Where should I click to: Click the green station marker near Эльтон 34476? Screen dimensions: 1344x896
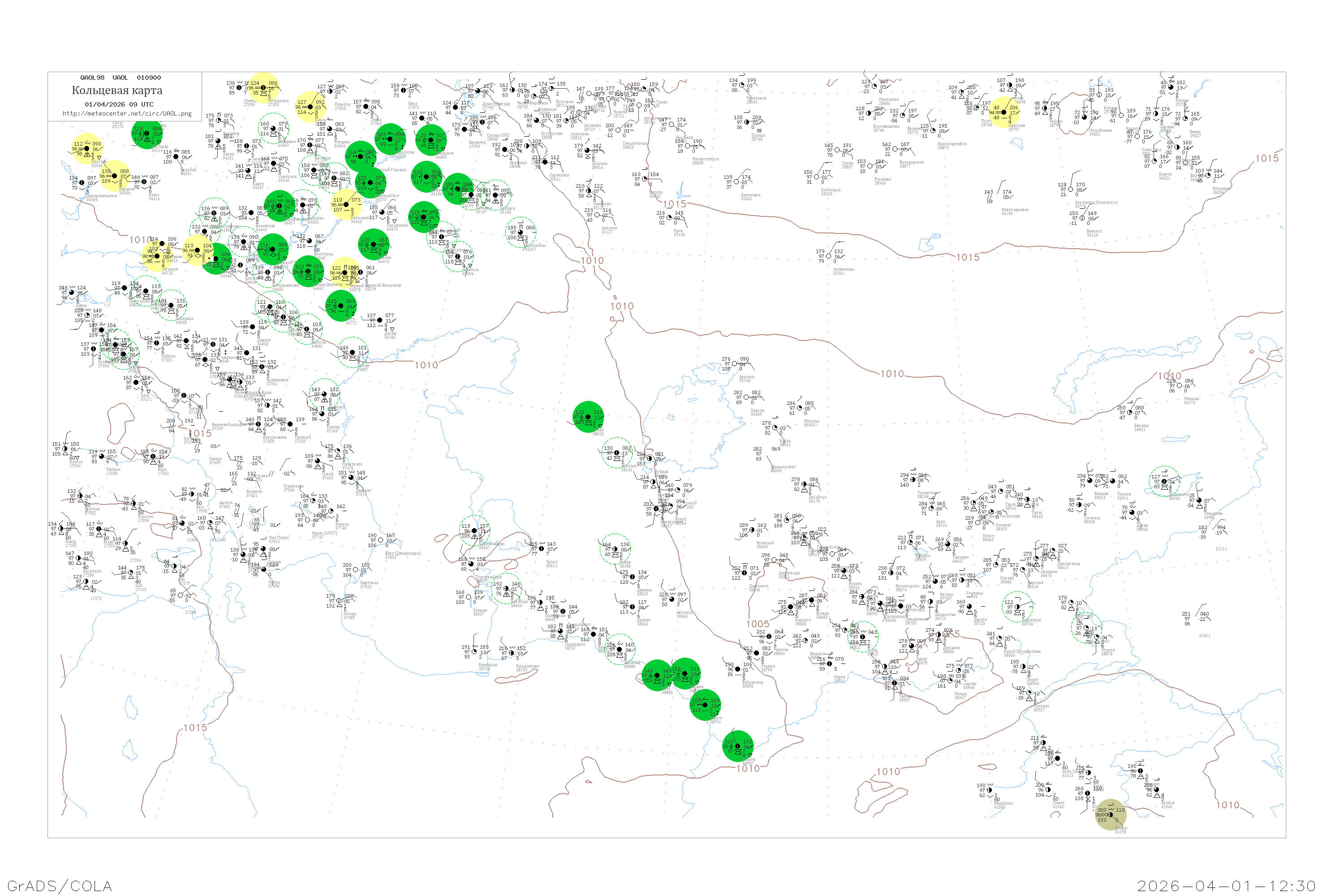tap(374, 245)
